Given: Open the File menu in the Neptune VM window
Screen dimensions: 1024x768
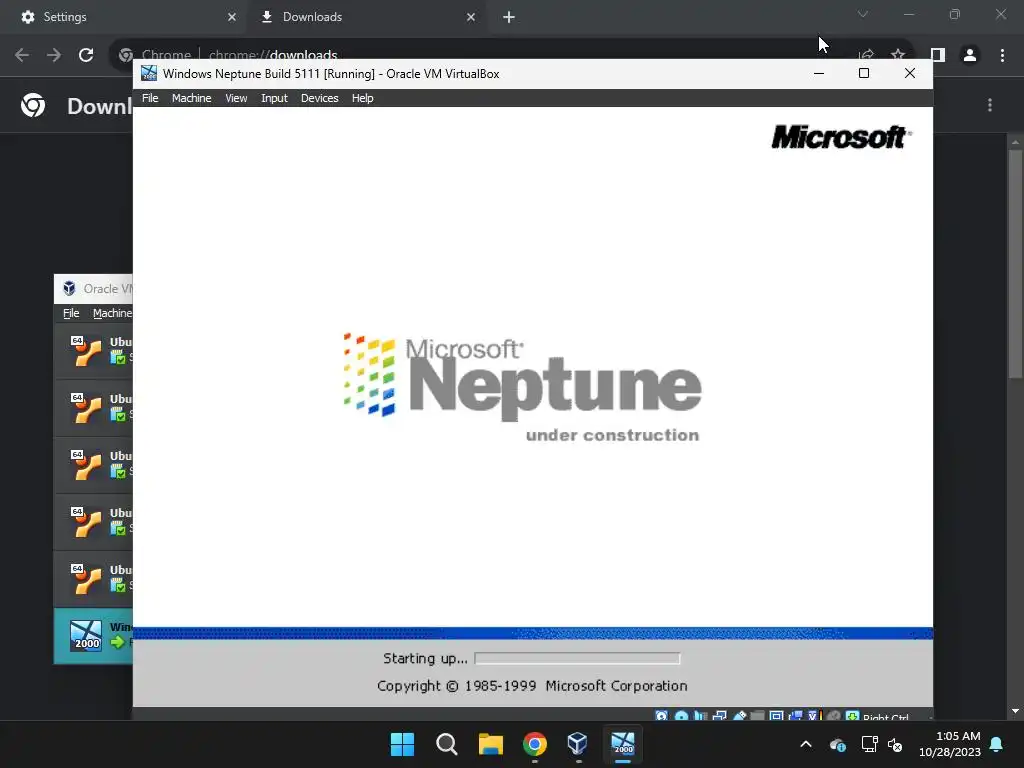Looking at the screenshot, I should click(x=150, y=98).
